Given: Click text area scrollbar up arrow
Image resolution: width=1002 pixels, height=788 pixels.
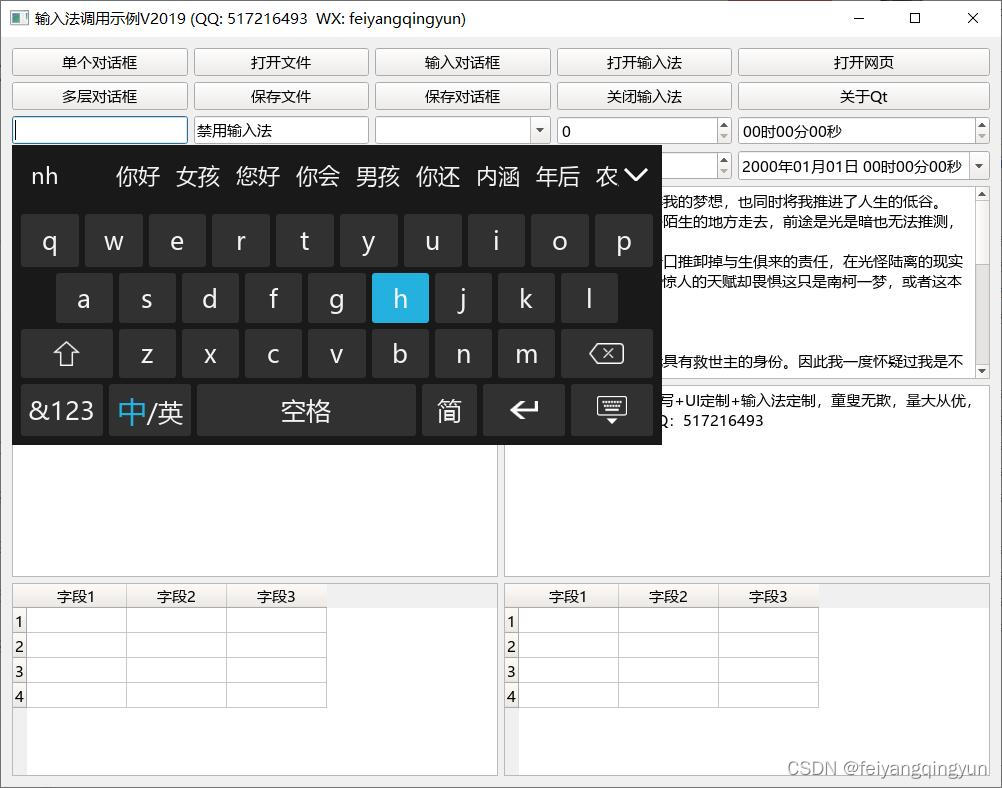Looking at the screenshot, I should pos(982,193).
